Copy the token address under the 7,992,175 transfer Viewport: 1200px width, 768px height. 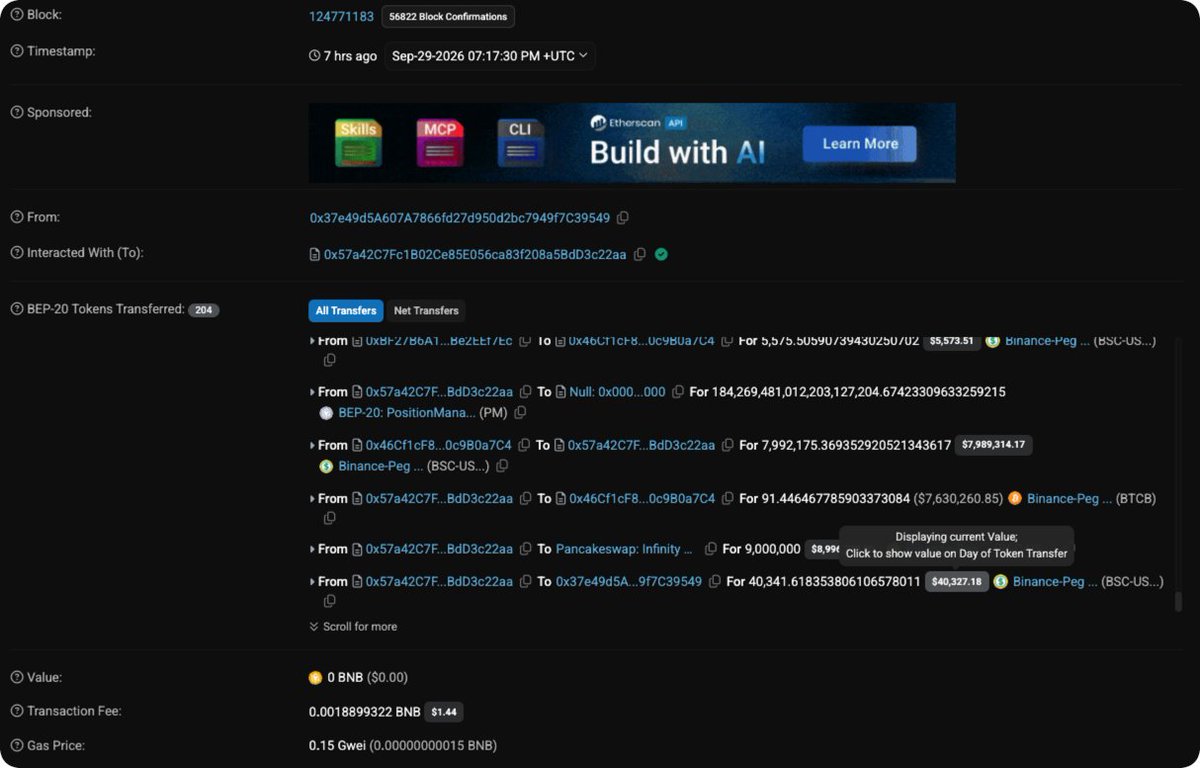coord(502,466)
